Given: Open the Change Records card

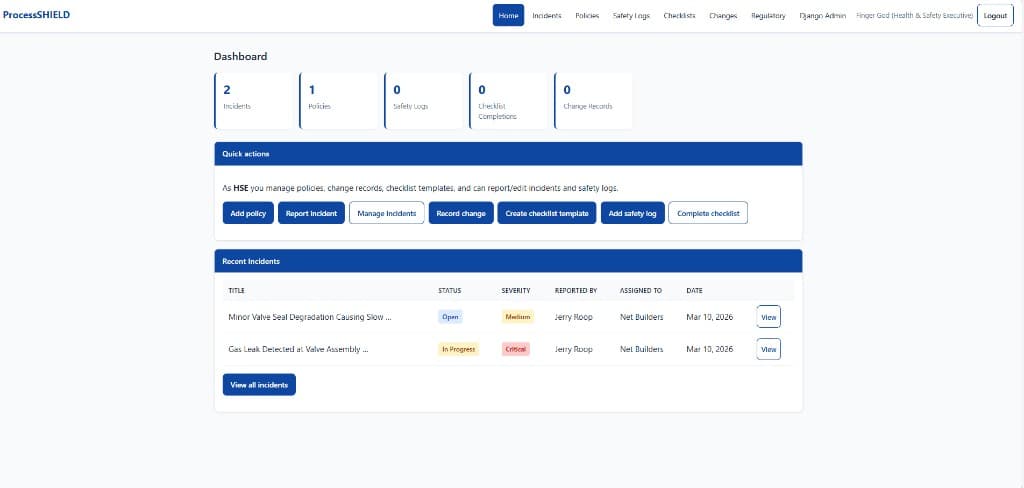Looking at the screenshot, I should point(593,101).
